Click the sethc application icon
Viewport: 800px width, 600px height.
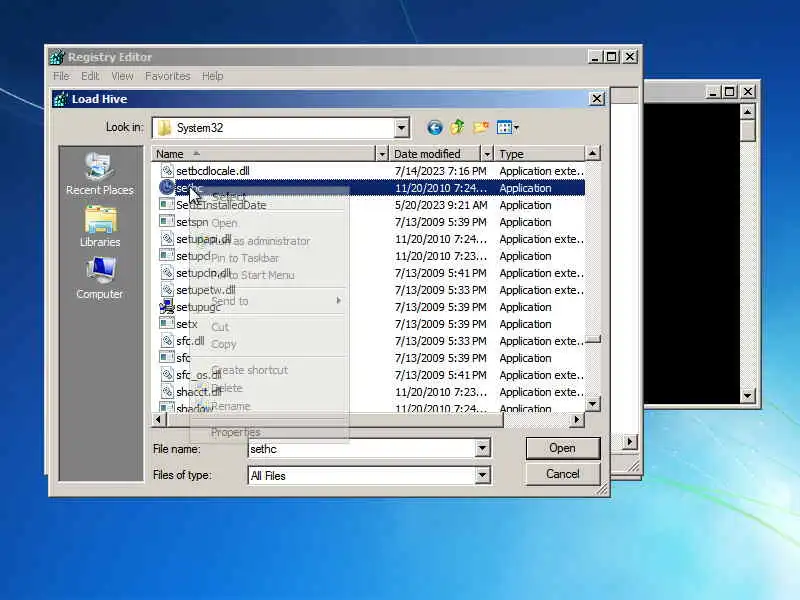coord(166,187)
